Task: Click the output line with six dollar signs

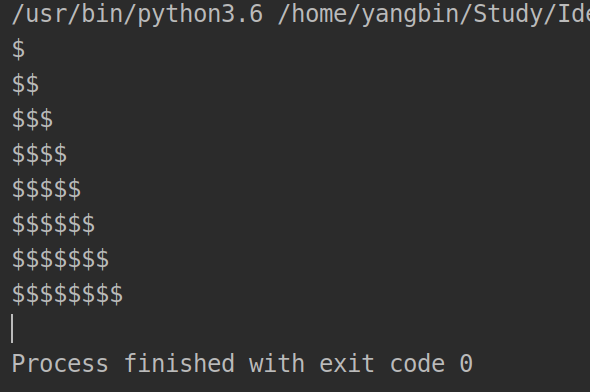Action: tap(53, 224)
